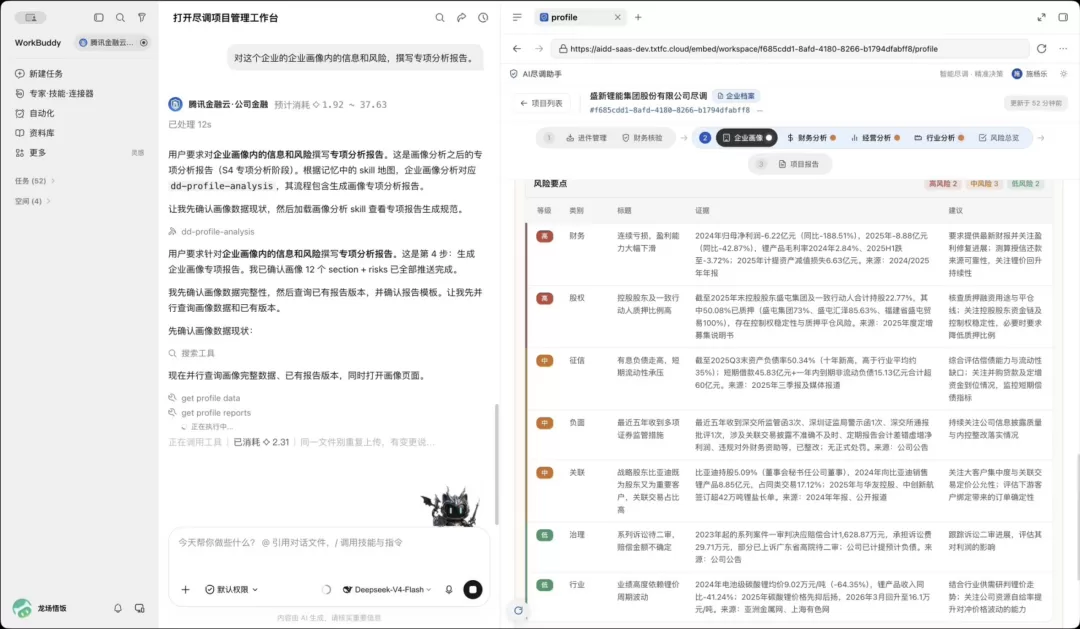Open conversation history clock icon
Image resolution: width=1080 pixels, height=629 pixels.
(483, 18)
